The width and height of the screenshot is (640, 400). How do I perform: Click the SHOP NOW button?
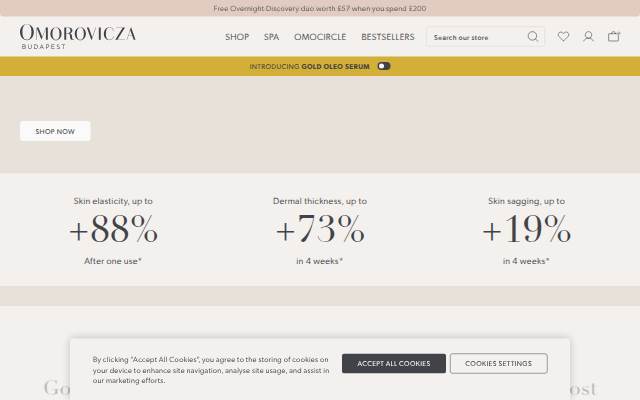pyautogui.click(x=55, y=131)
